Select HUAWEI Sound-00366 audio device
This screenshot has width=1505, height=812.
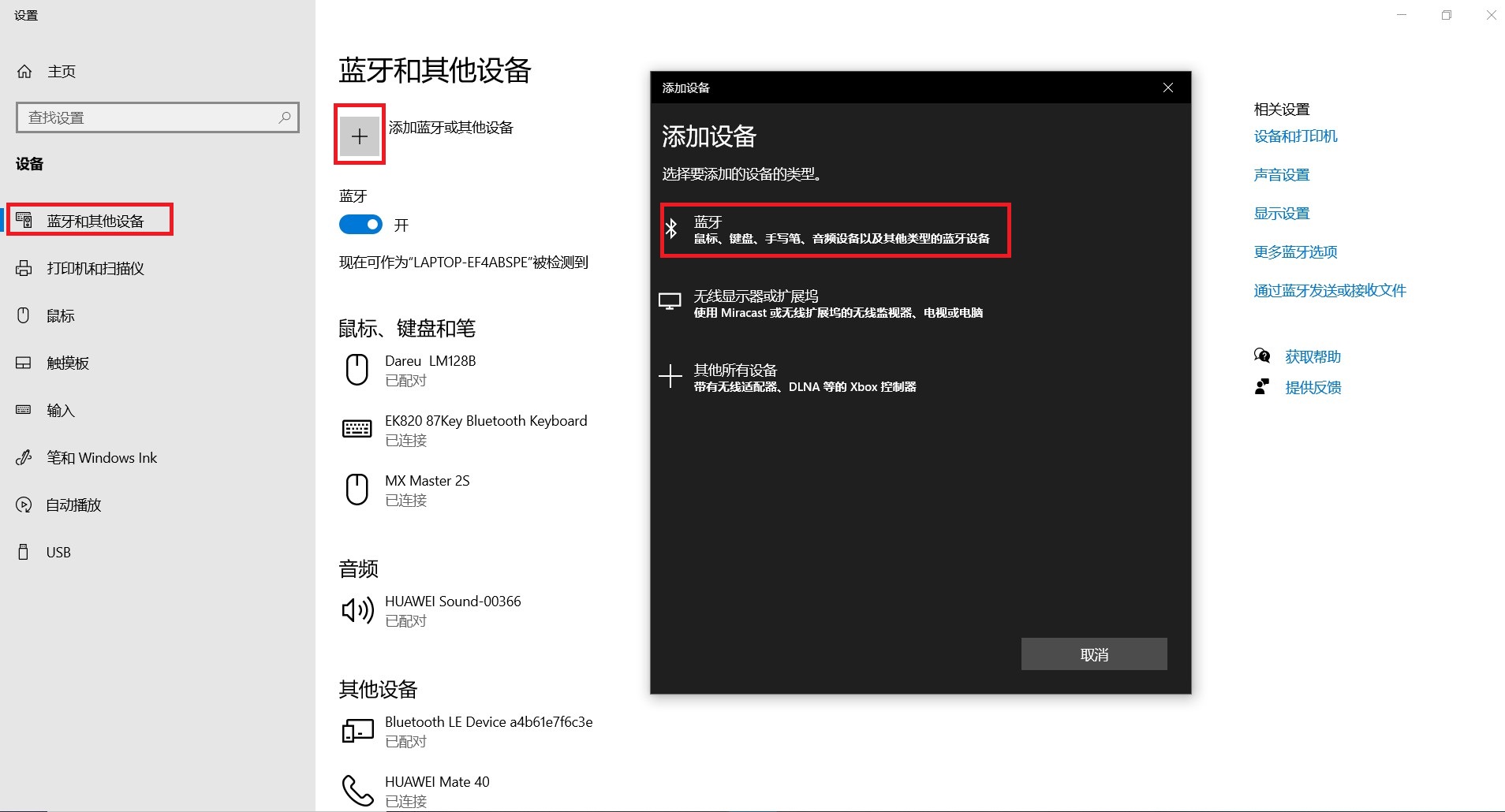pos(452,610)
